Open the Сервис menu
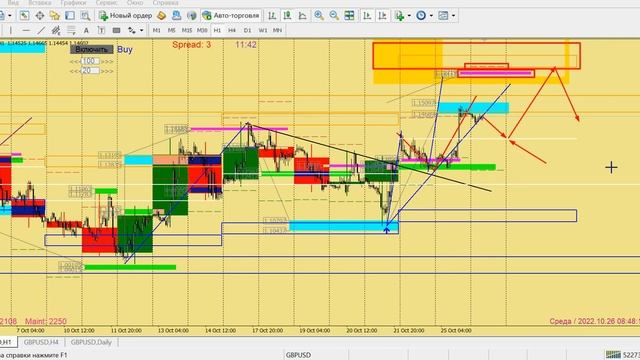The width and height of the screenshot is (640, 360). [x=107, y=2]
